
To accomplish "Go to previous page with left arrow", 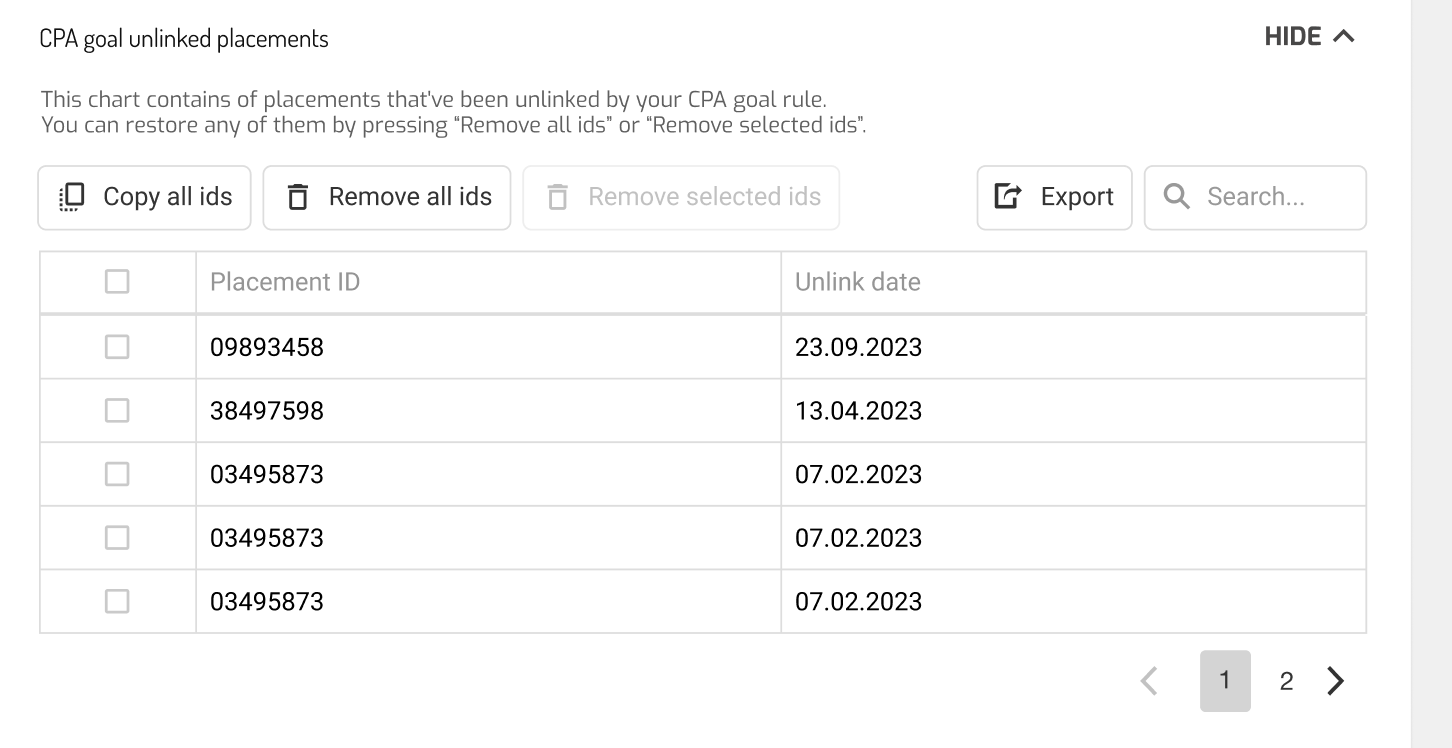I will [1150, 681].
